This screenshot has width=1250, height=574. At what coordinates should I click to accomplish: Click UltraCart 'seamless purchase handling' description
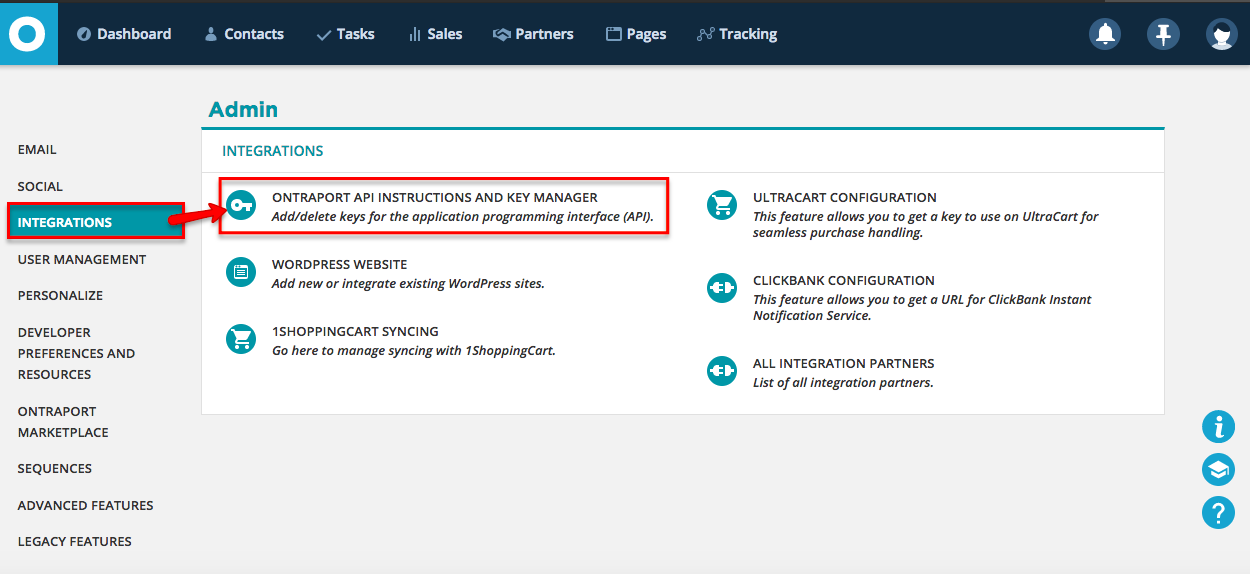tap(926, 225)
